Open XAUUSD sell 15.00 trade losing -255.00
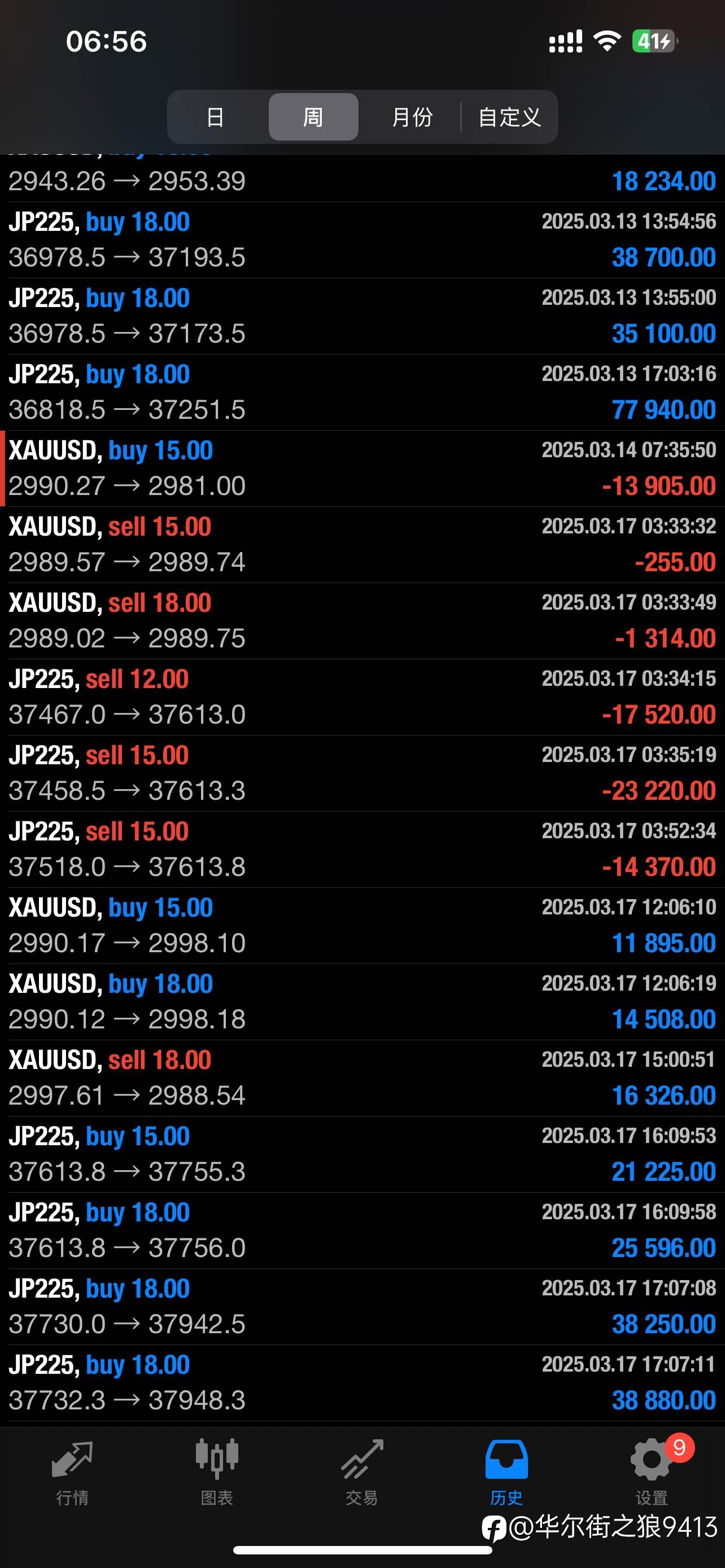The image size is (725, 1568). pyautogui.click(x=362, y=545)
